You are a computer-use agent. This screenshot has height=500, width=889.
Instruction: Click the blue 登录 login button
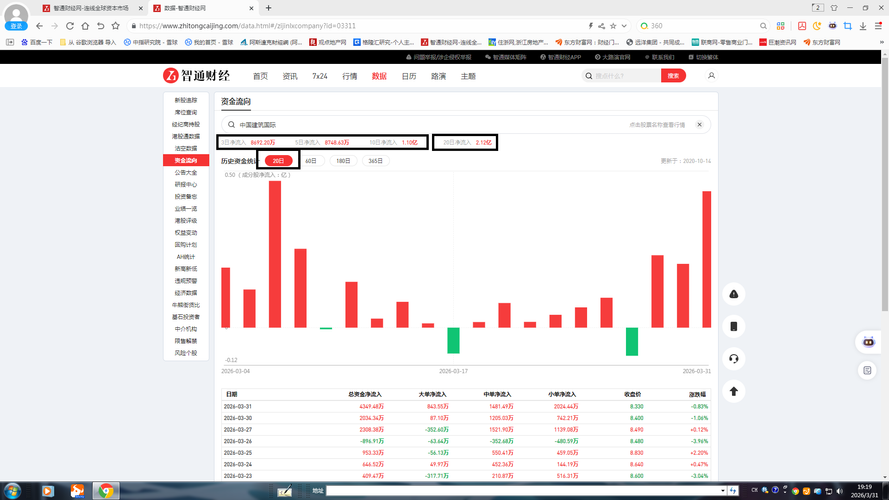click(x=16, y=26)
